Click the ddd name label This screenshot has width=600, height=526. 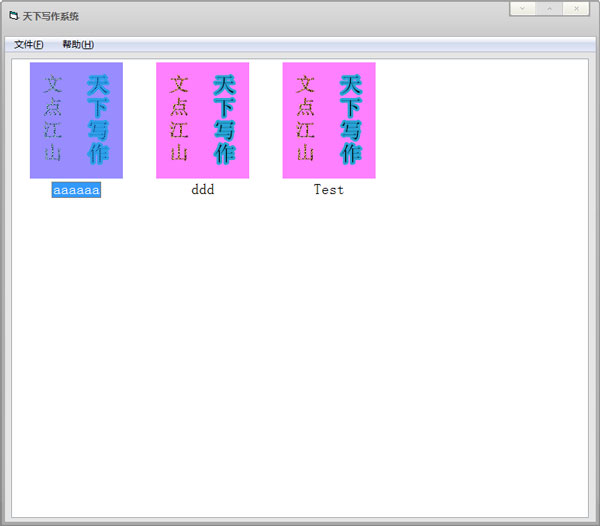tap(202, 190)
